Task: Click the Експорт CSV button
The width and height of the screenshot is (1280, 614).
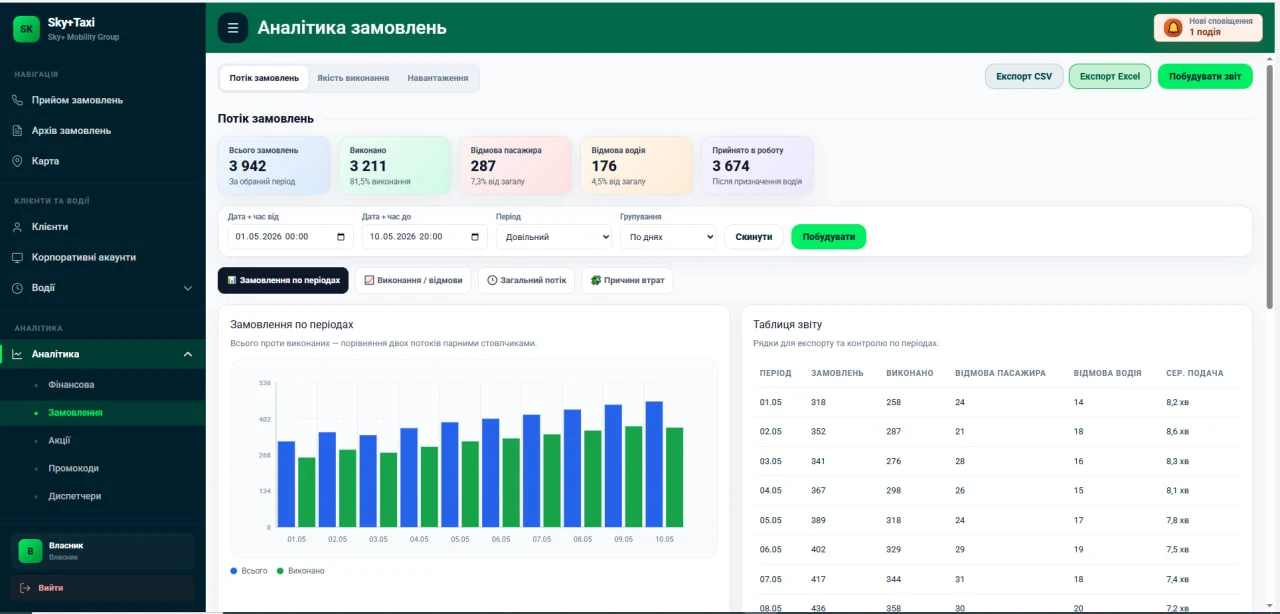Action: 1024,77
